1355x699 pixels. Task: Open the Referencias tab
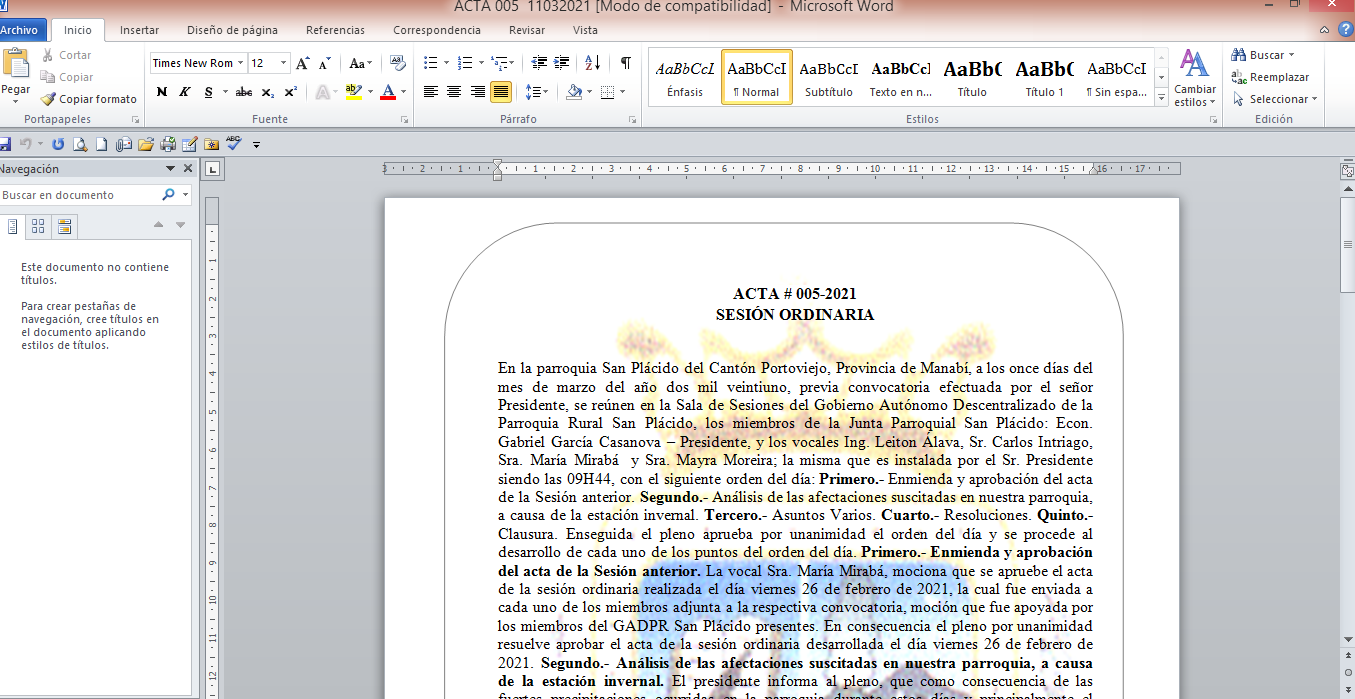point(335,30)
